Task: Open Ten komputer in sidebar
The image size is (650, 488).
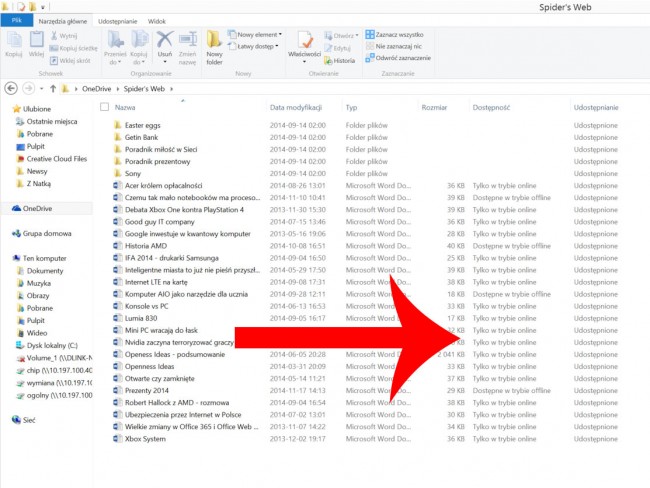Action: tap(39, 258)
